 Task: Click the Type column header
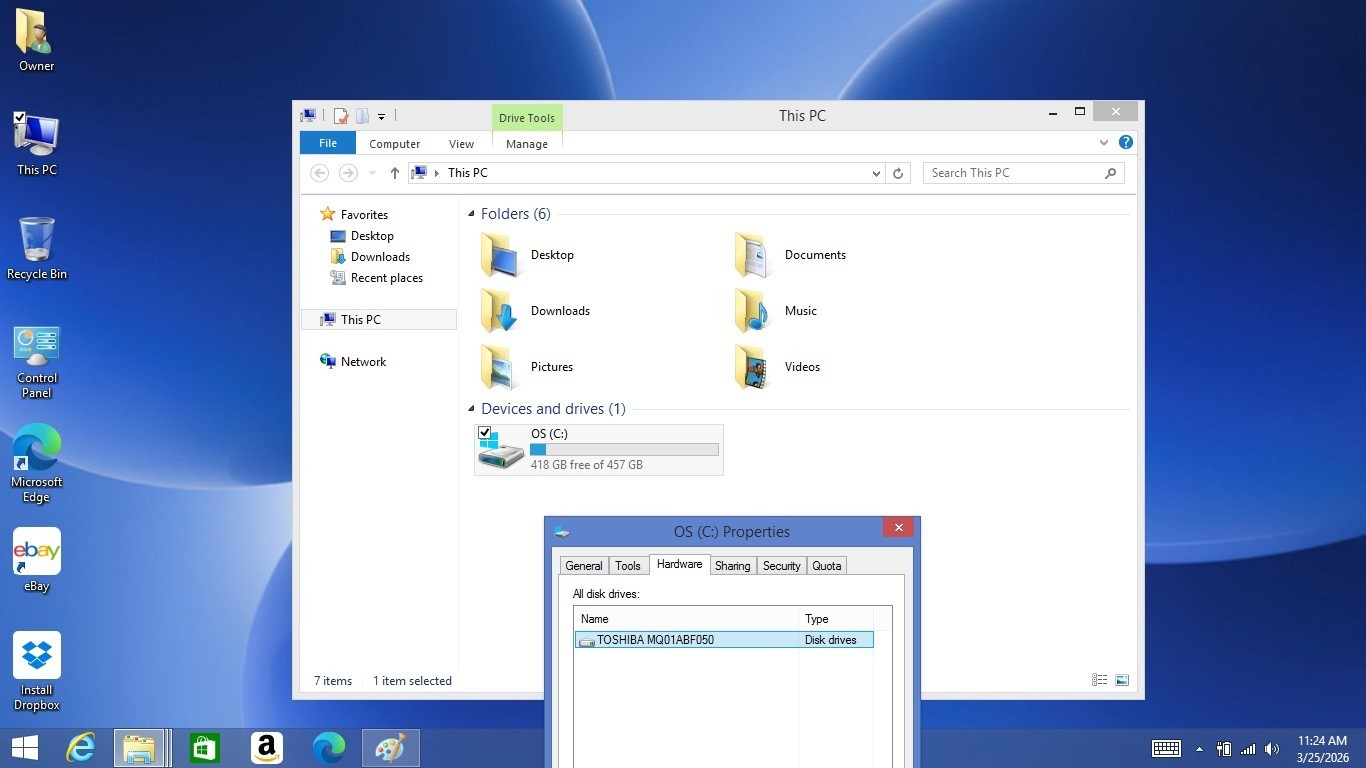[x=836, y=619]
